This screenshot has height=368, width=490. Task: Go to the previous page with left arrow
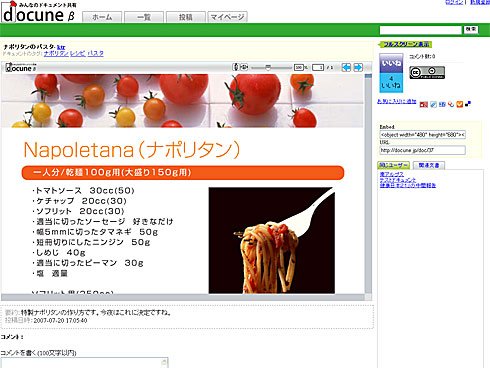[346, 67]
